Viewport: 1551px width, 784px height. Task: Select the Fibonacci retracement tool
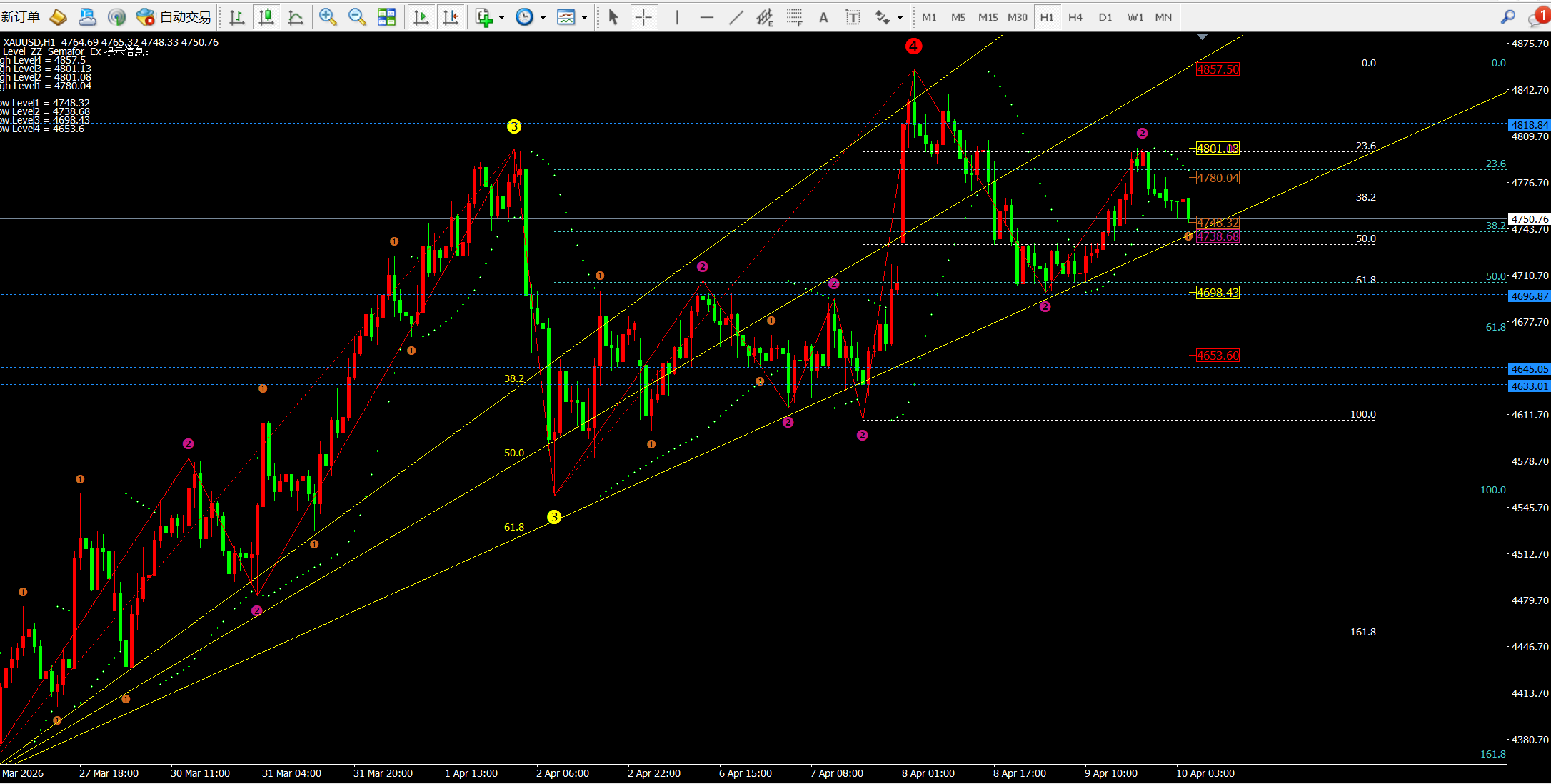coord(794,17)
